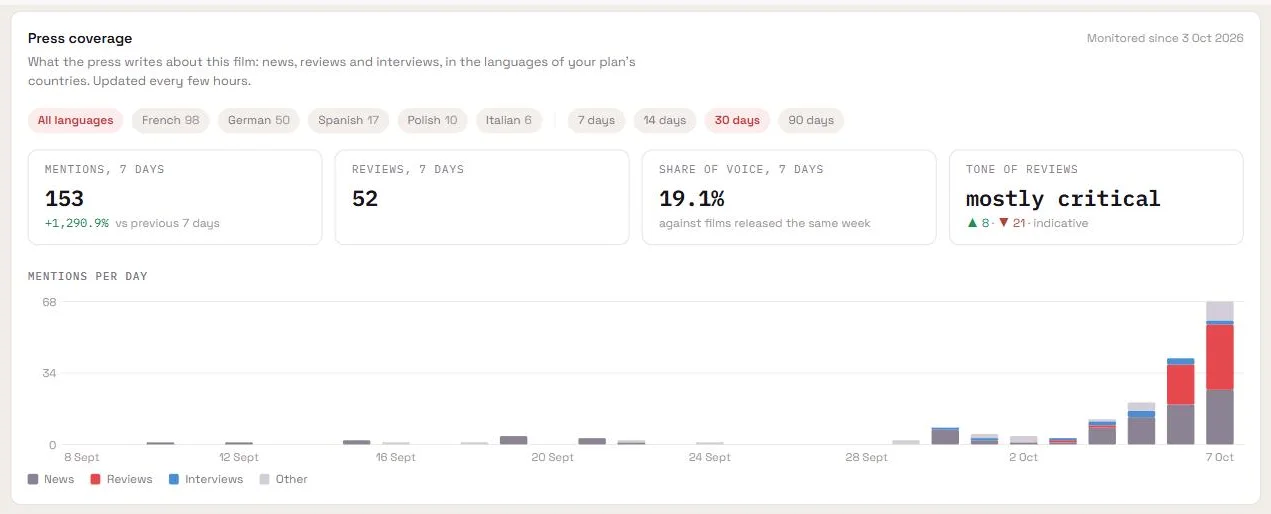Switch range to 90 days

pos(811,120)
